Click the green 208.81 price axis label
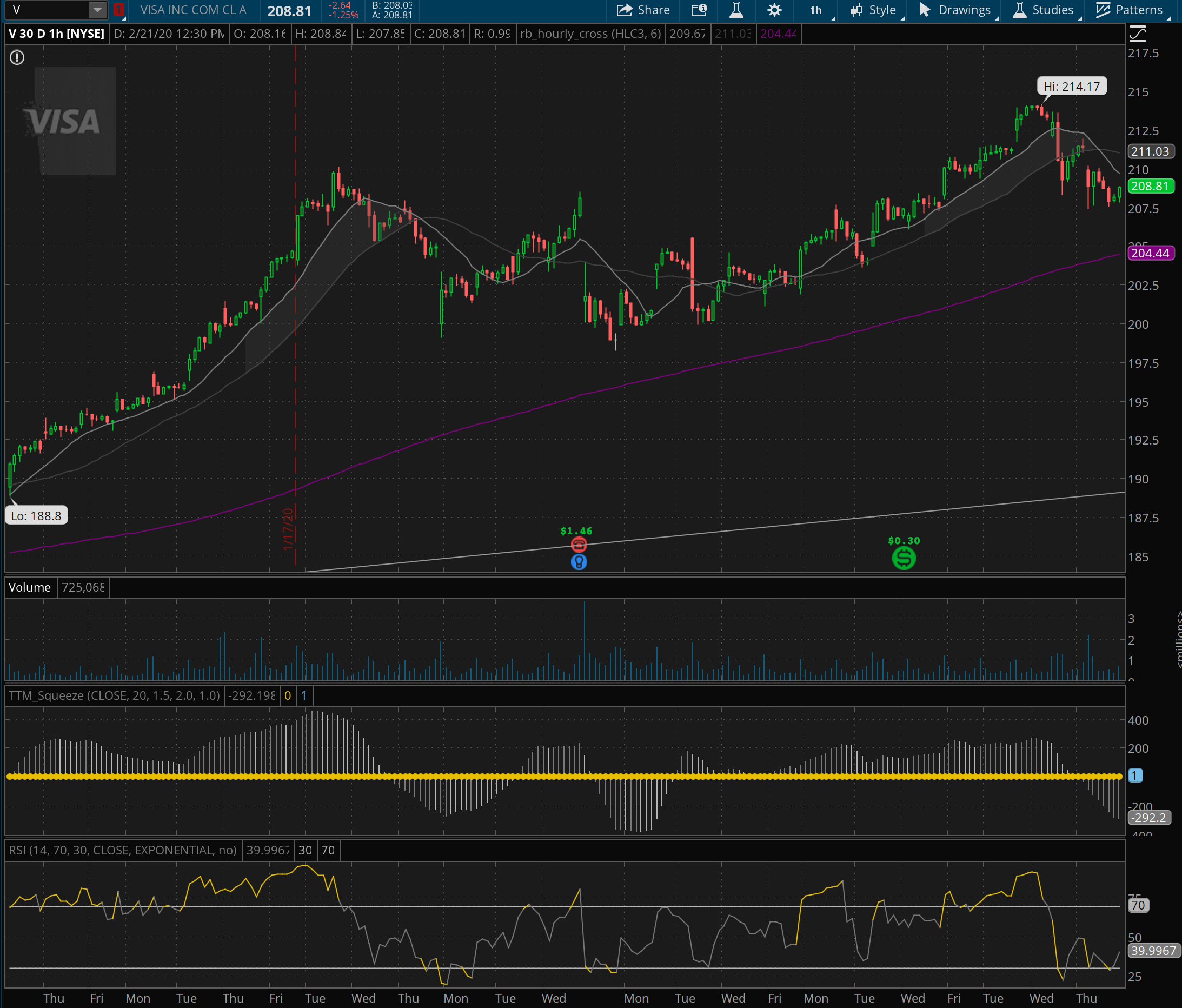Screen dimensions: 1182x1008 [1150, 186]
